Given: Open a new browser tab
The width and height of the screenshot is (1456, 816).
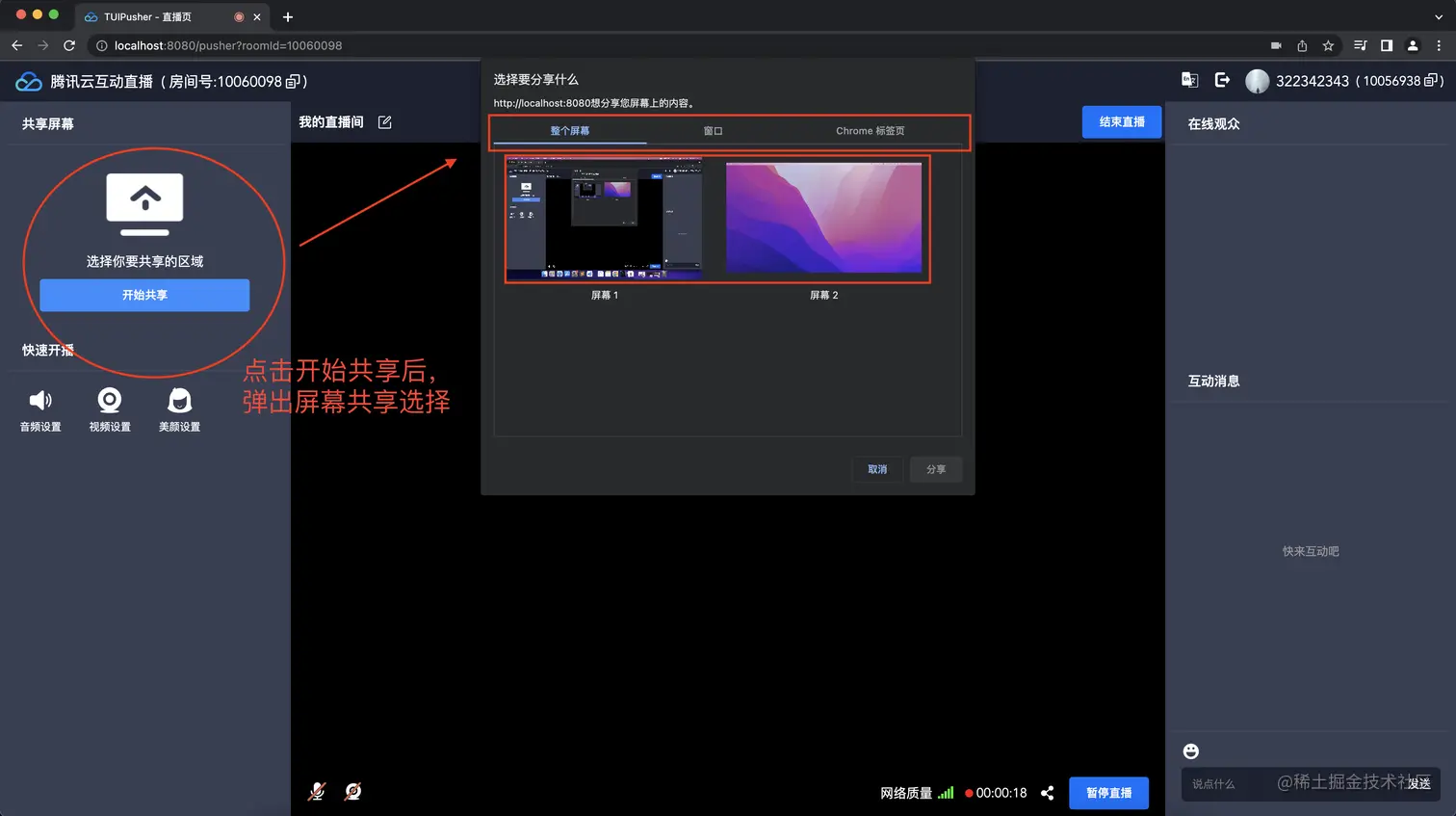Looking at the screenshot, I should (288, 16).
